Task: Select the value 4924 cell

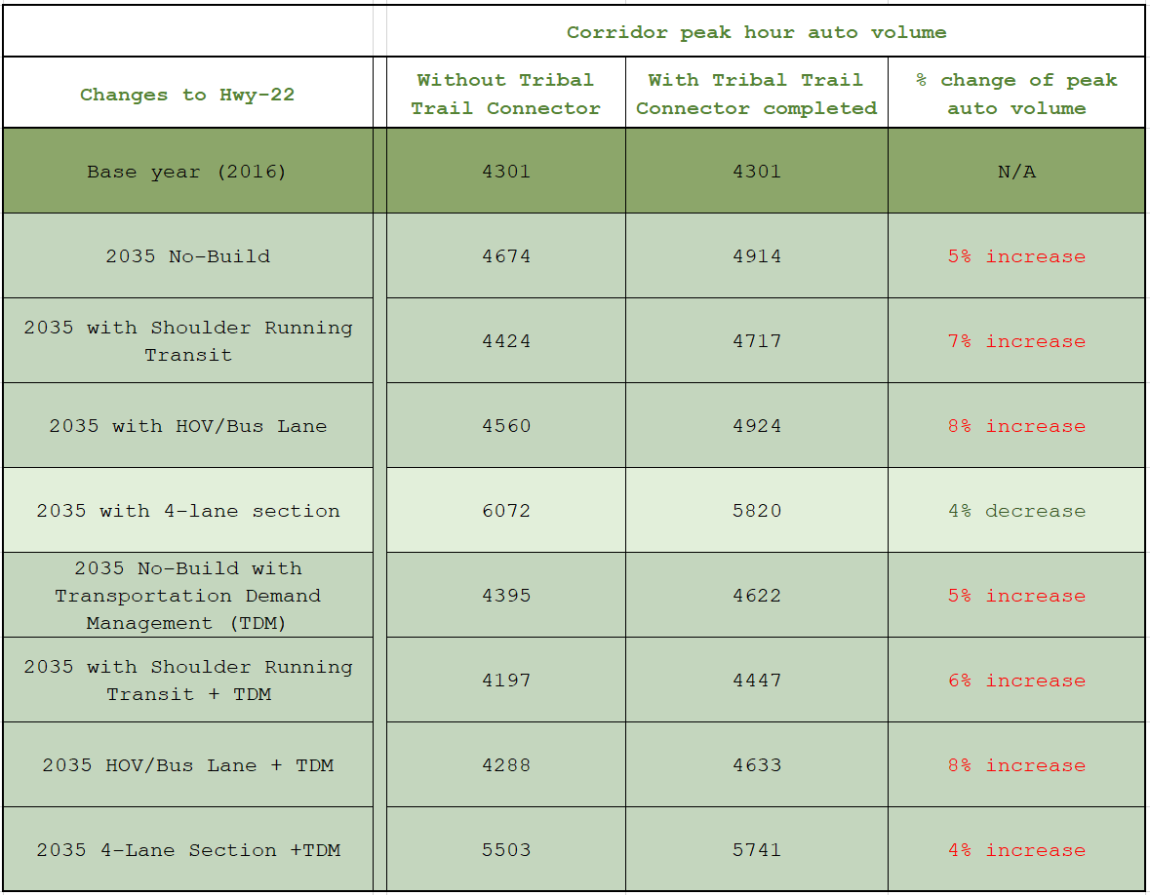Action: [756, 426]
